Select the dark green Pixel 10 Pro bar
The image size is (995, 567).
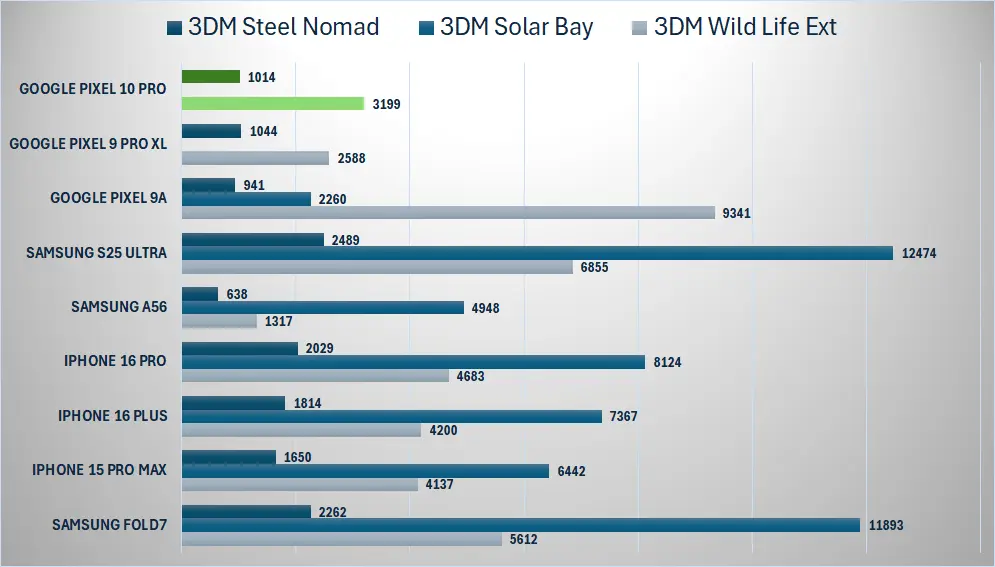pos(211,77)
